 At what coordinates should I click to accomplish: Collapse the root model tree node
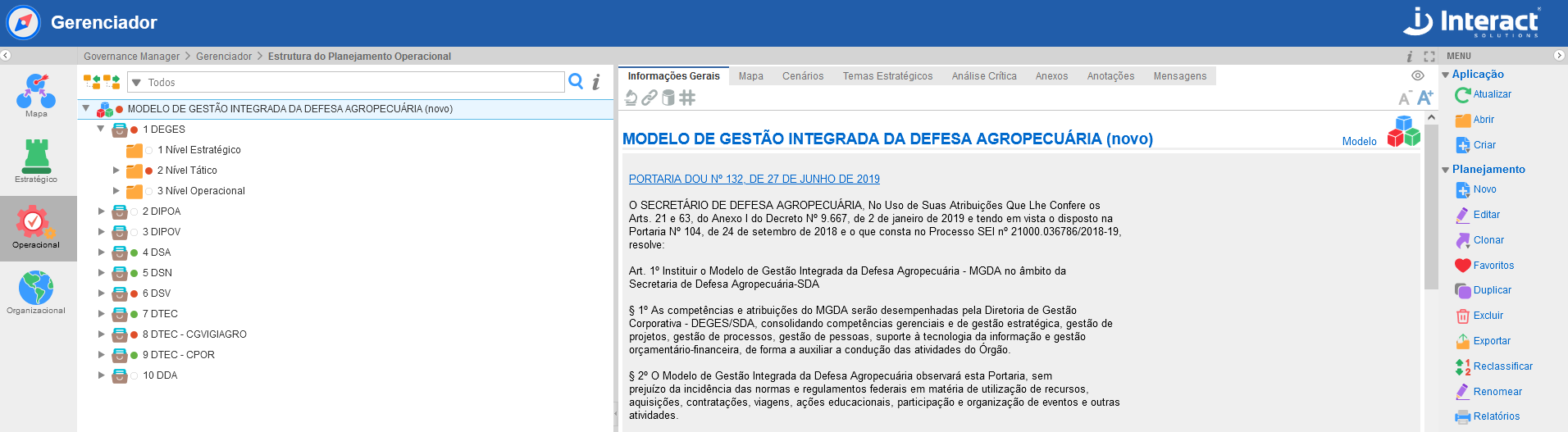click(x=86, y=108)
